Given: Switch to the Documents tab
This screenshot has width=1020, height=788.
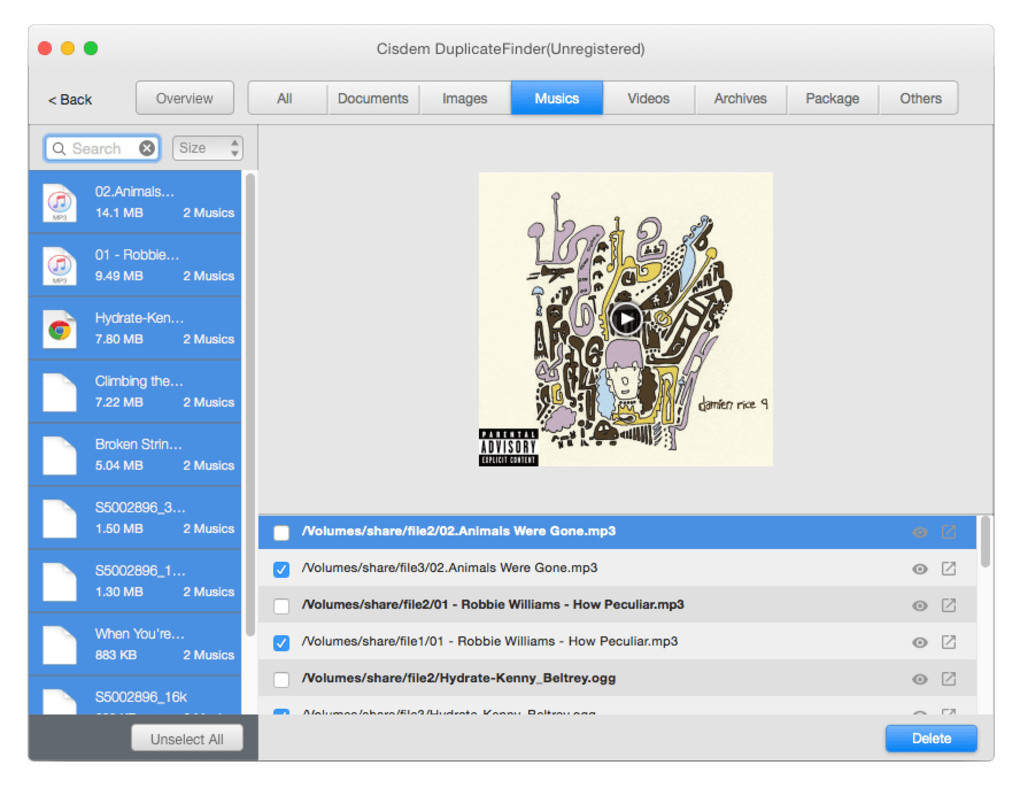Looking at the screenshot, I should coord(373,98).
